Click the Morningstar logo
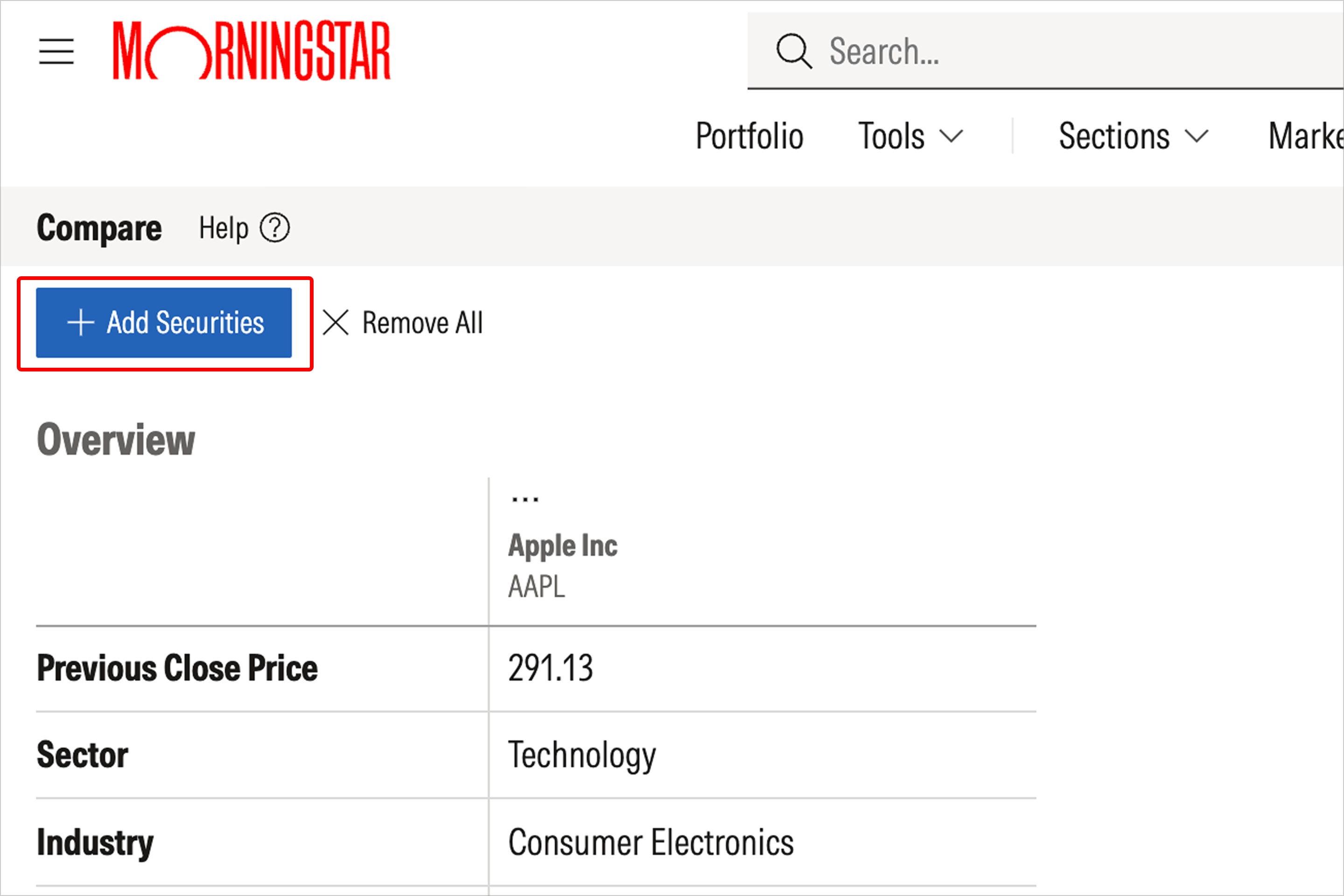The height and width of the screenshot is (896, 1344). click(252, 50)
